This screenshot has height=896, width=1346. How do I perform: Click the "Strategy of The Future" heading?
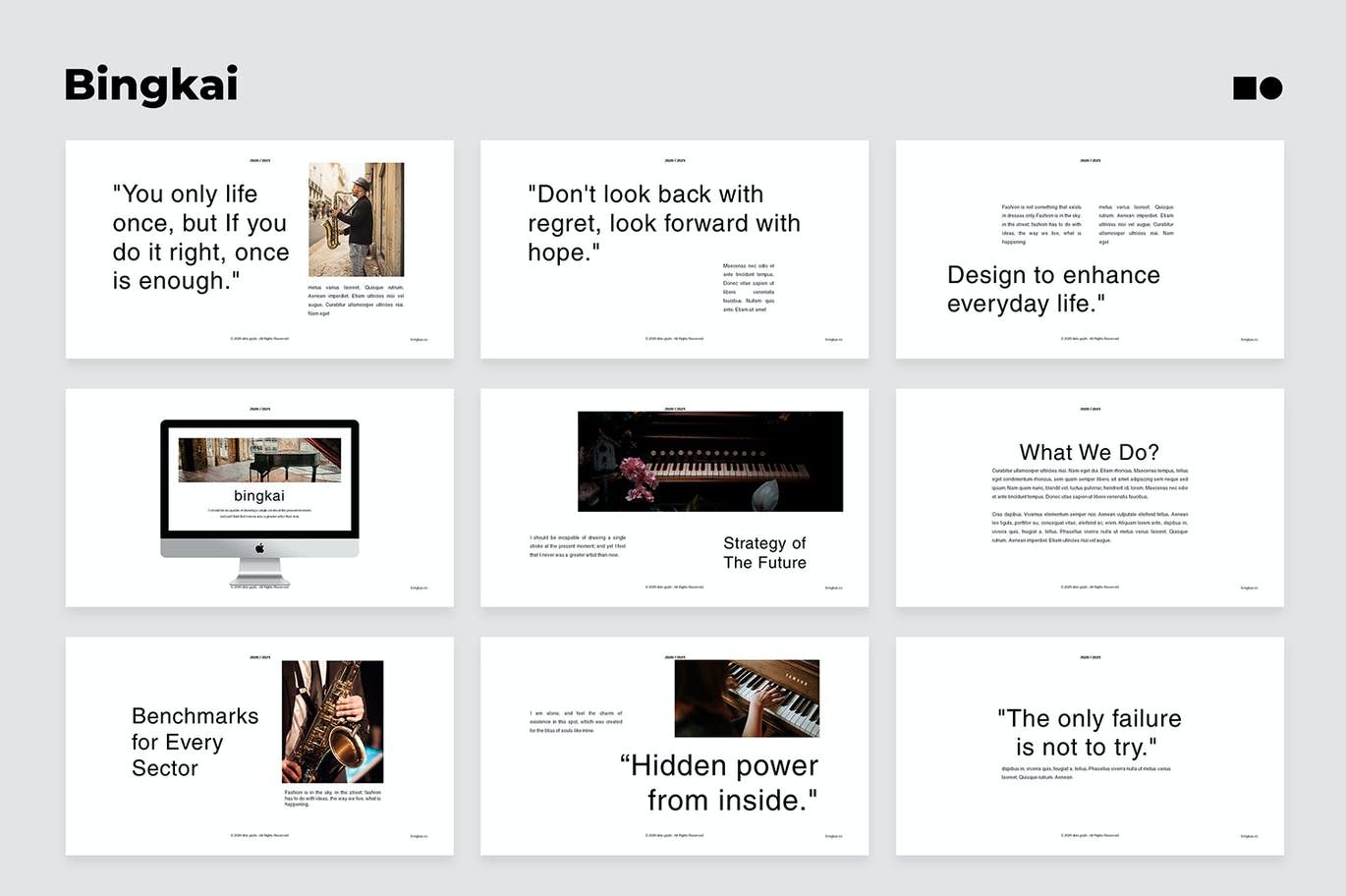tap(764, 553)
